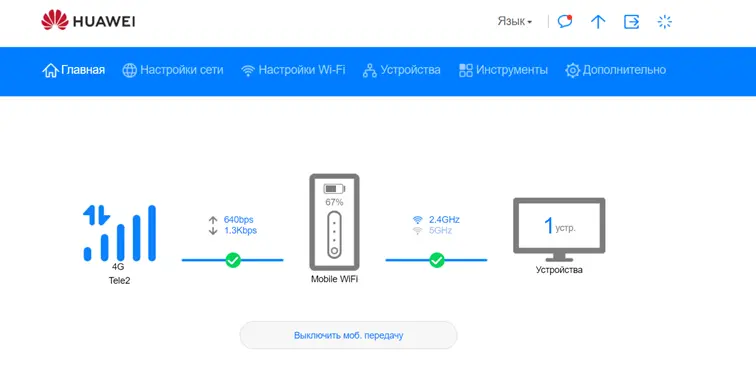Click the 1.3Kbps download speed value
The image size is (756, 380).
pyautogui.click(x=240, y=231)
